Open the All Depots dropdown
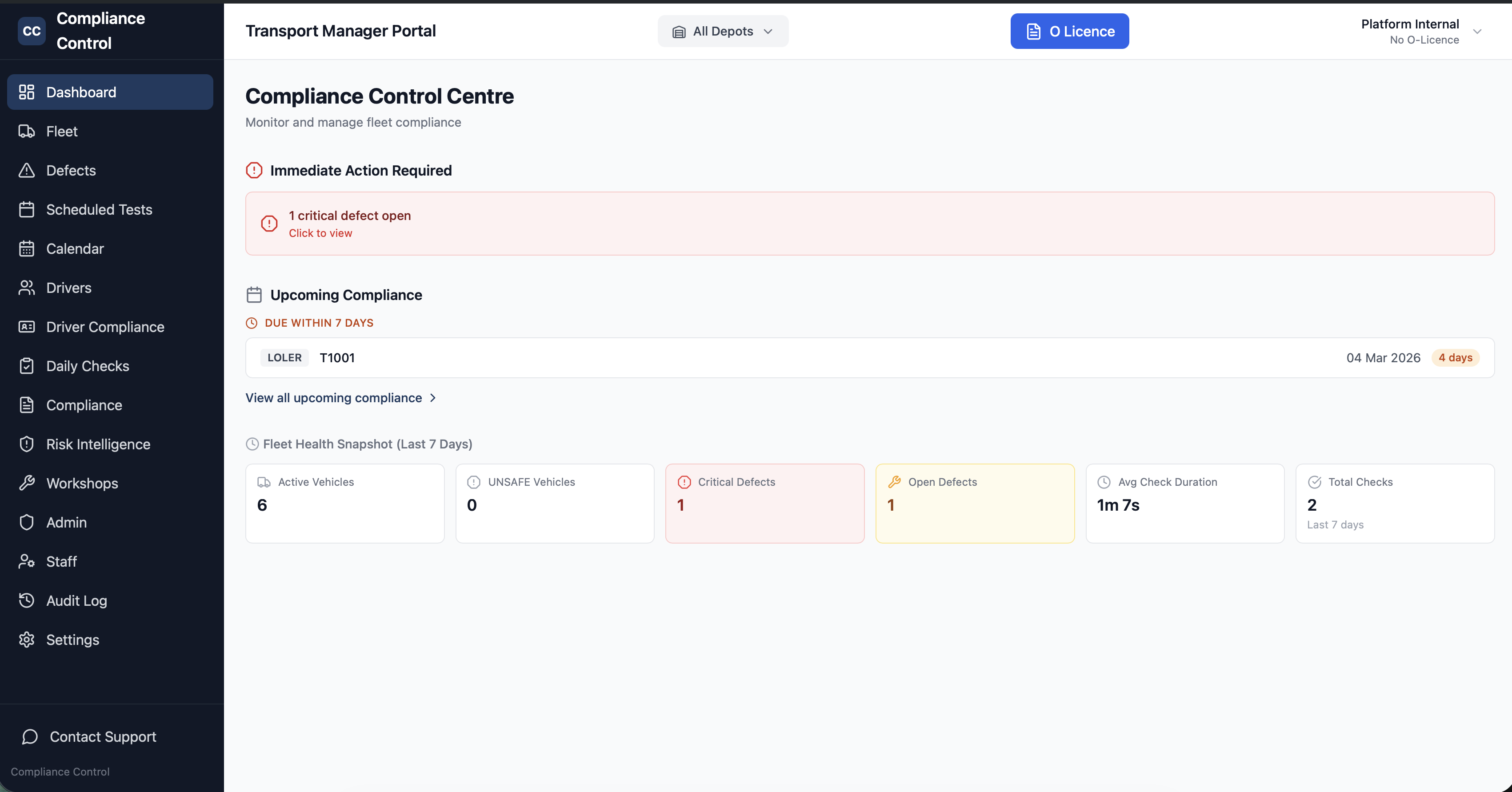The width and height of the screenshot is (1512, 792). click(723, 31)
